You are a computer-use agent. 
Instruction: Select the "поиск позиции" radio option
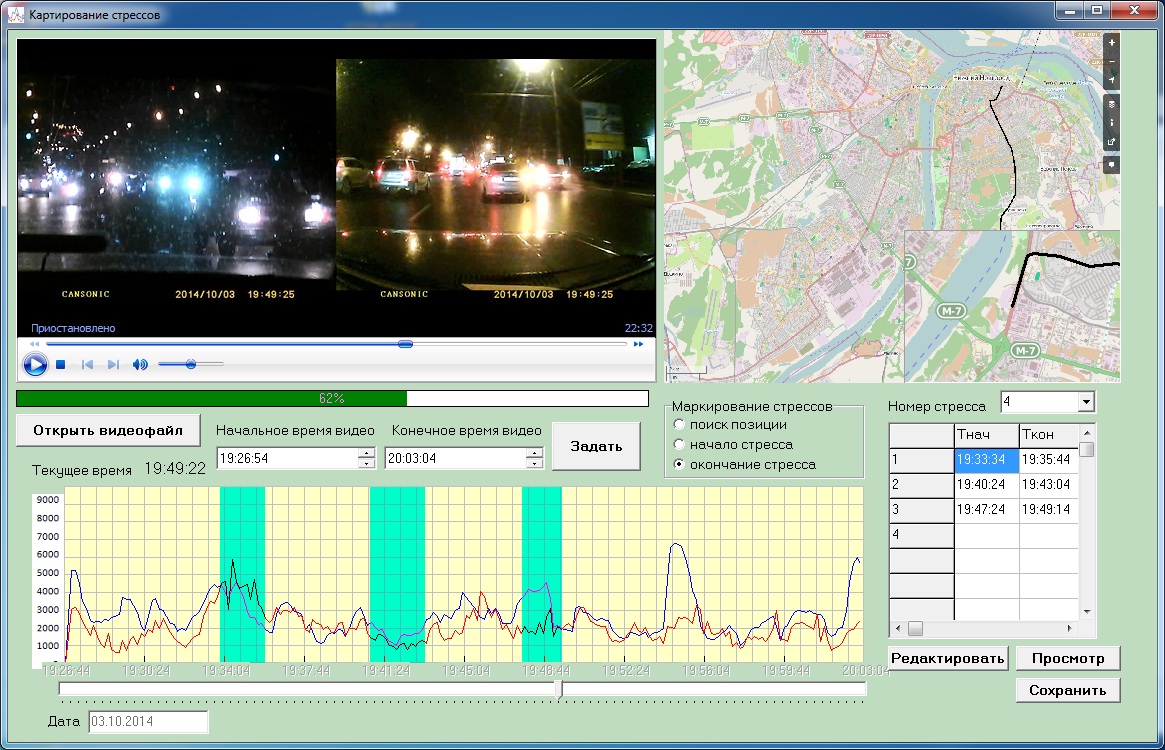tap(680, 425)
